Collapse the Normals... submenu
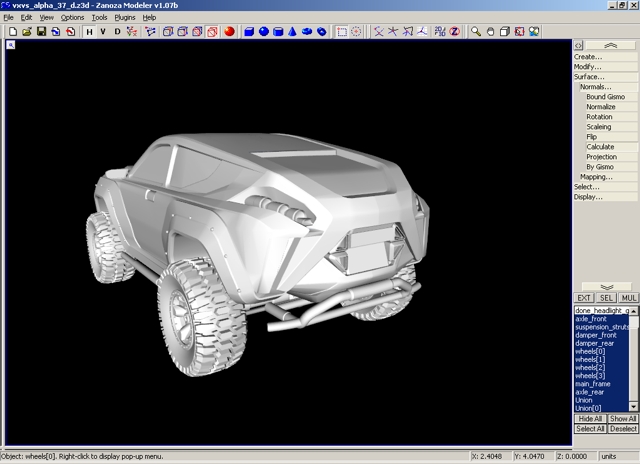Image resolution: width=640 pixels, height=464 pixels. coord(595,87)
